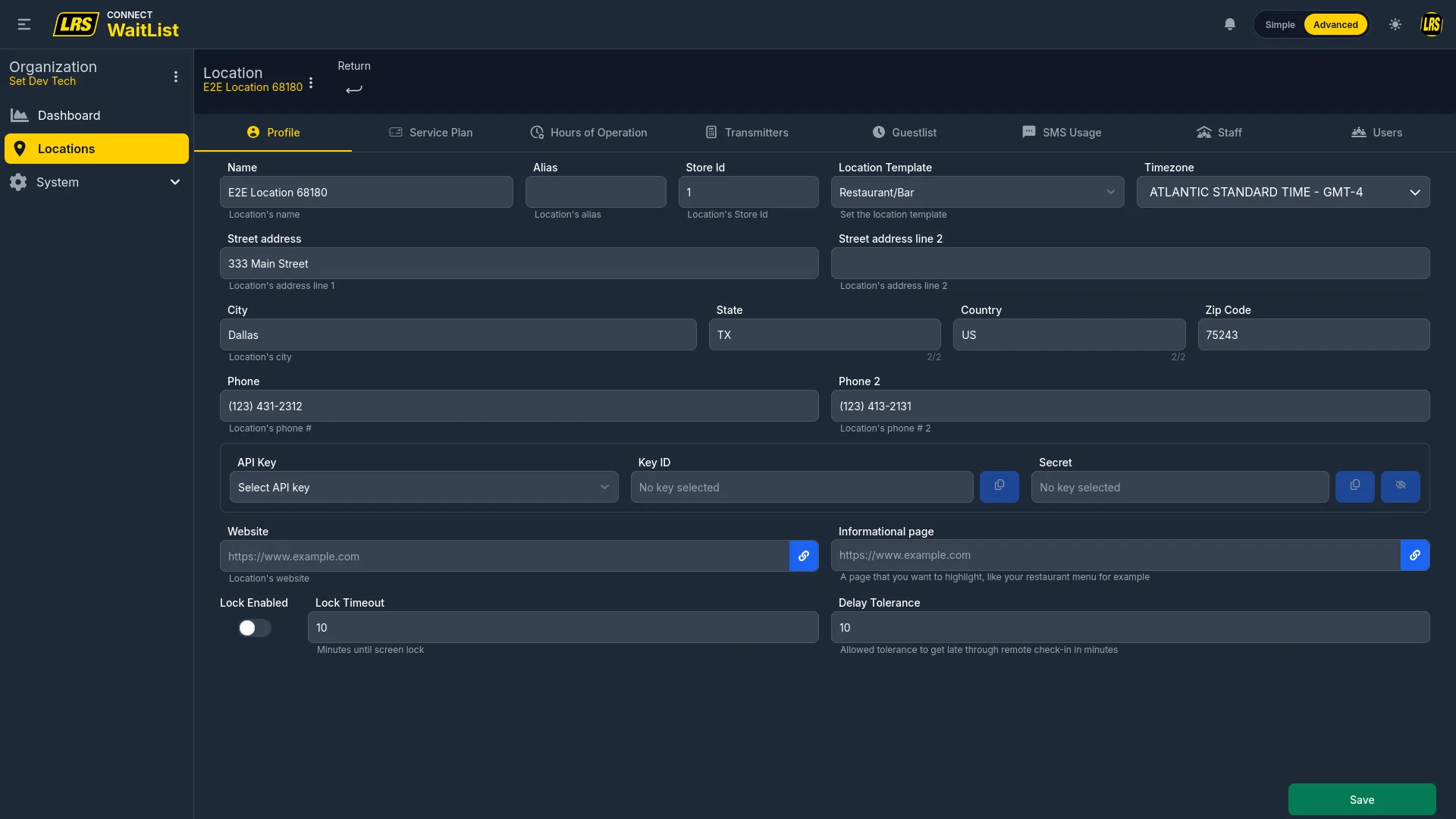
Task: Click System gear icon in sidebar
Action: tap(18, 182)
